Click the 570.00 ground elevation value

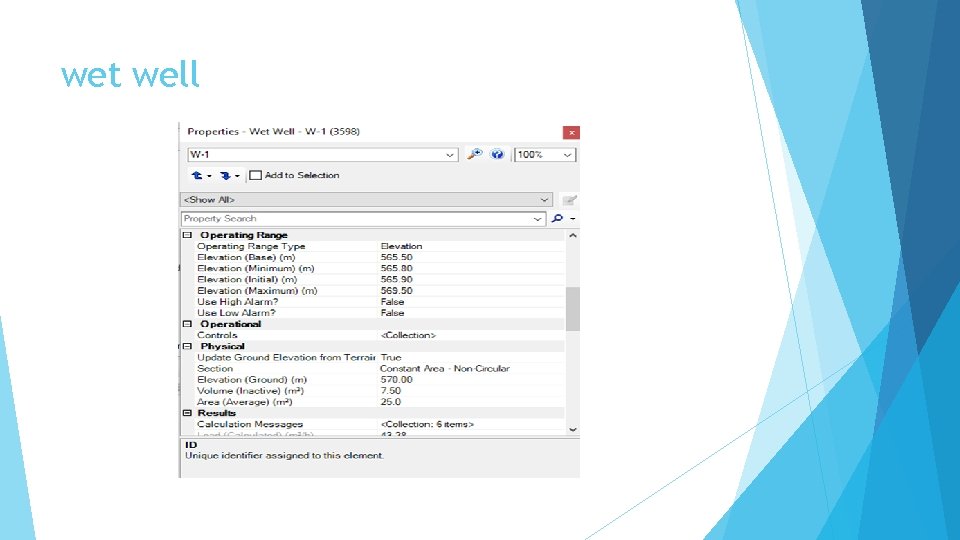click(397, 380)
